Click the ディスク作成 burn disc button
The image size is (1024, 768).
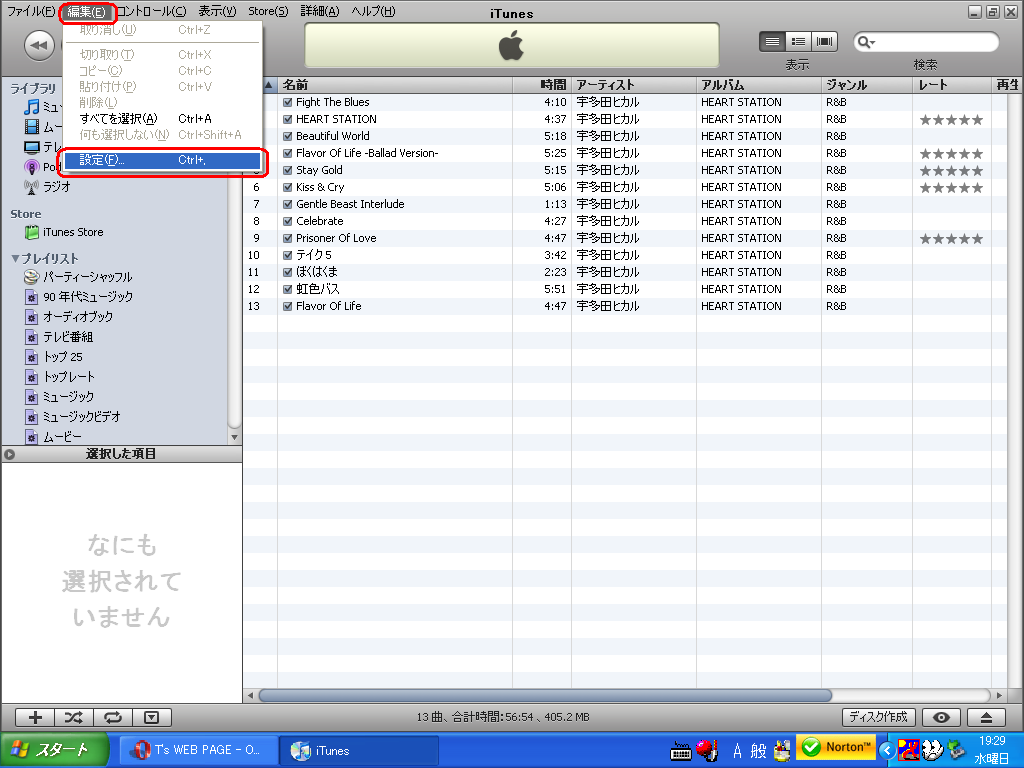pos(878,718)
